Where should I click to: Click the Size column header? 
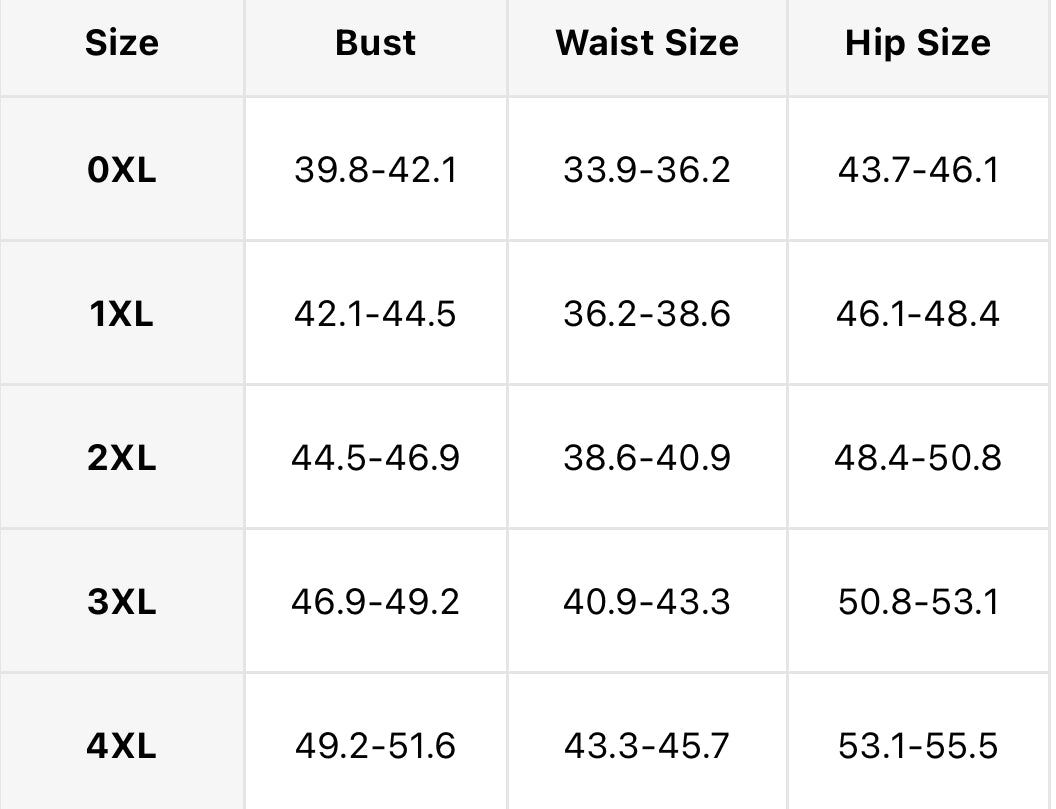pos(122,43)
